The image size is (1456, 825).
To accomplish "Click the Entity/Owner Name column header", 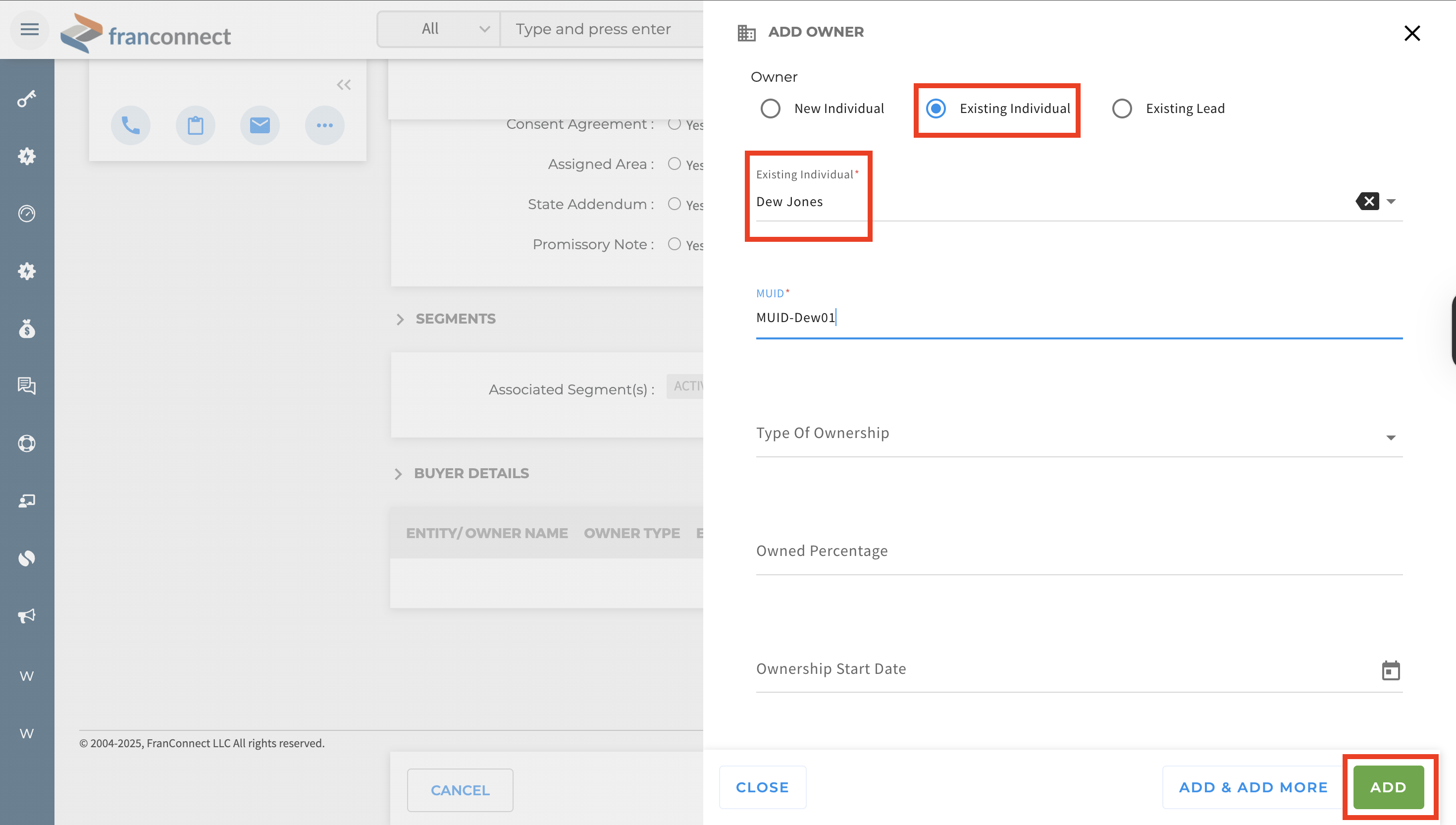I will click(486, 533).
